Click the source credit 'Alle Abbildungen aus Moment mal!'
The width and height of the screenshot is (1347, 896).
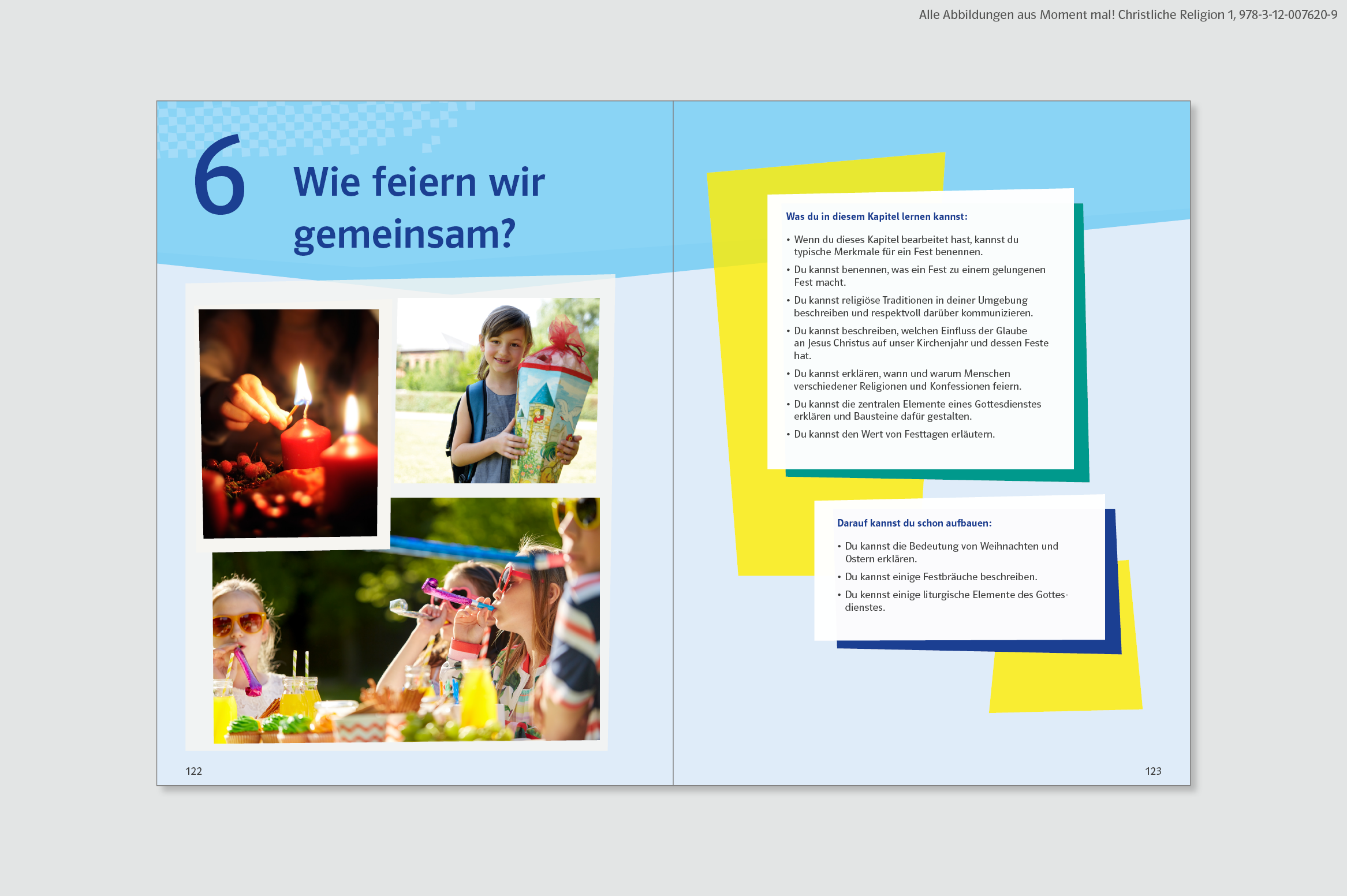coord(1128,15)
